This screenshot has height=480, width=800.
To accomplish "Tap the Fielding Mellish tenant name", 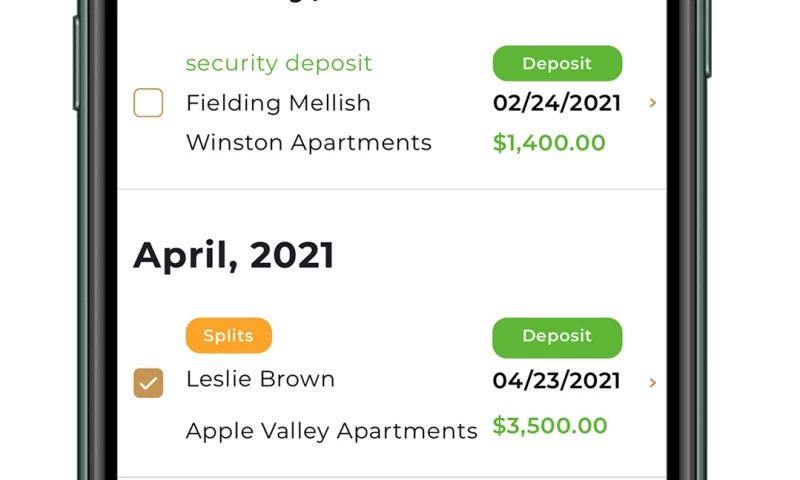I will coord(278,103).
